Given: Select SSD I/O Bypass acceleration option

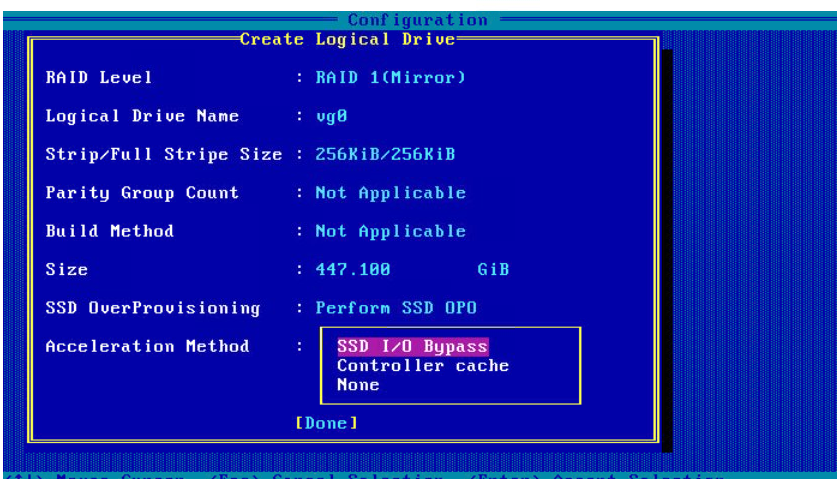Looking at the screenshot, I should 413,347.
